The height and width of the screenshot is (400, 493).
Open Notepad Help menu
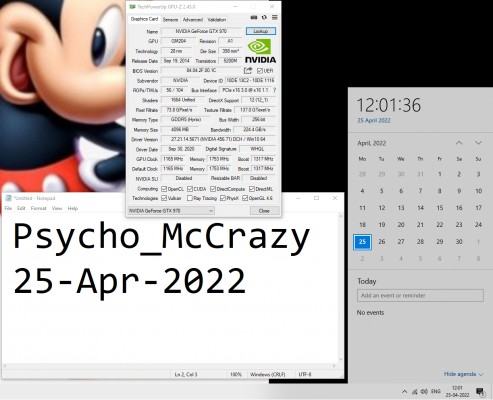pyautogui.click(x=73, y=208)
